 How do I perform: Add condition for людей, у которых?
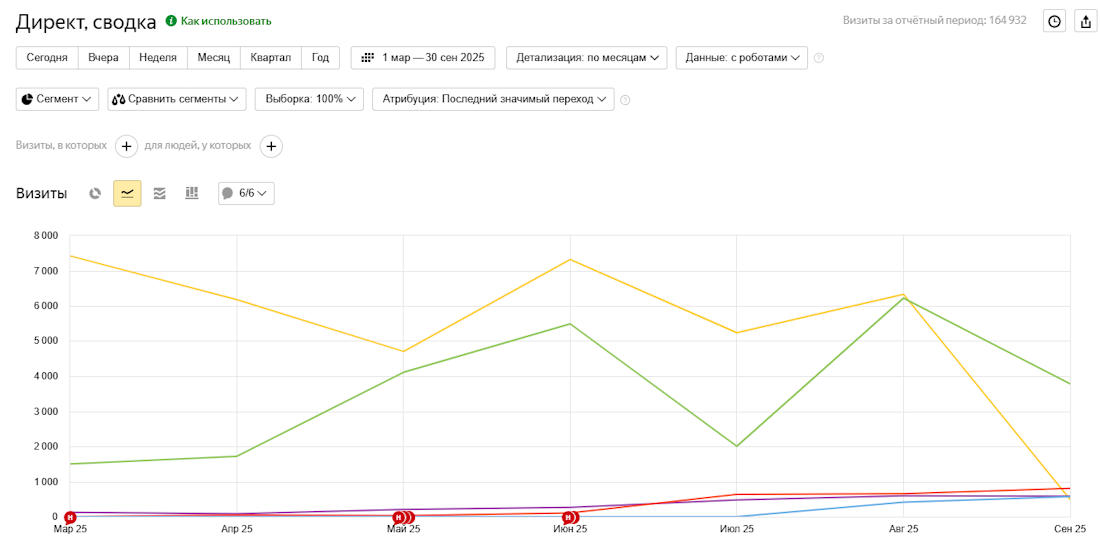(x=271, y=146)
